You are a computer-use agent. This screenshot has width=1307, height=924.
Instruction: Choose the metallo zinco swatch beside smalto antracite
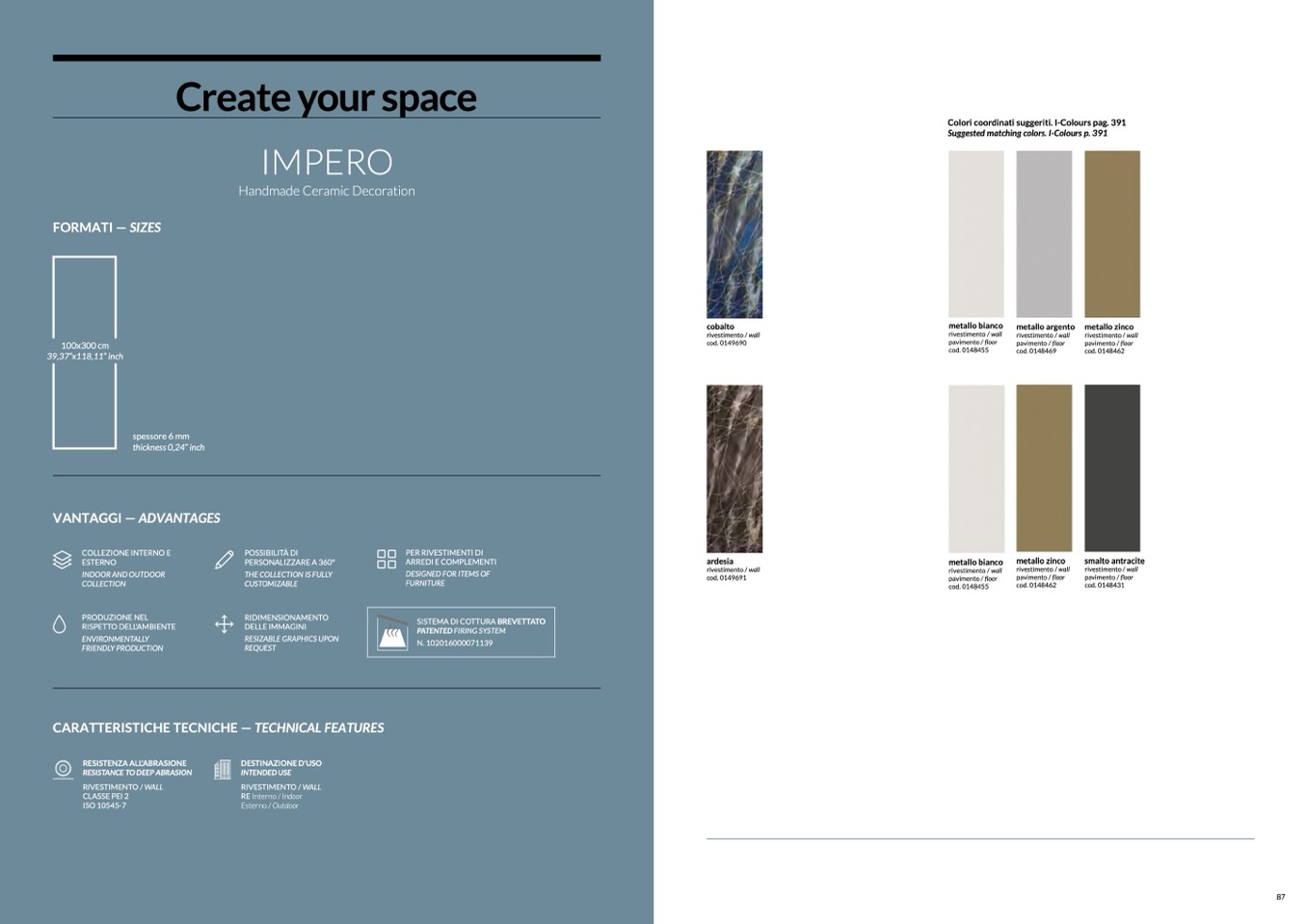point(1044,468)
